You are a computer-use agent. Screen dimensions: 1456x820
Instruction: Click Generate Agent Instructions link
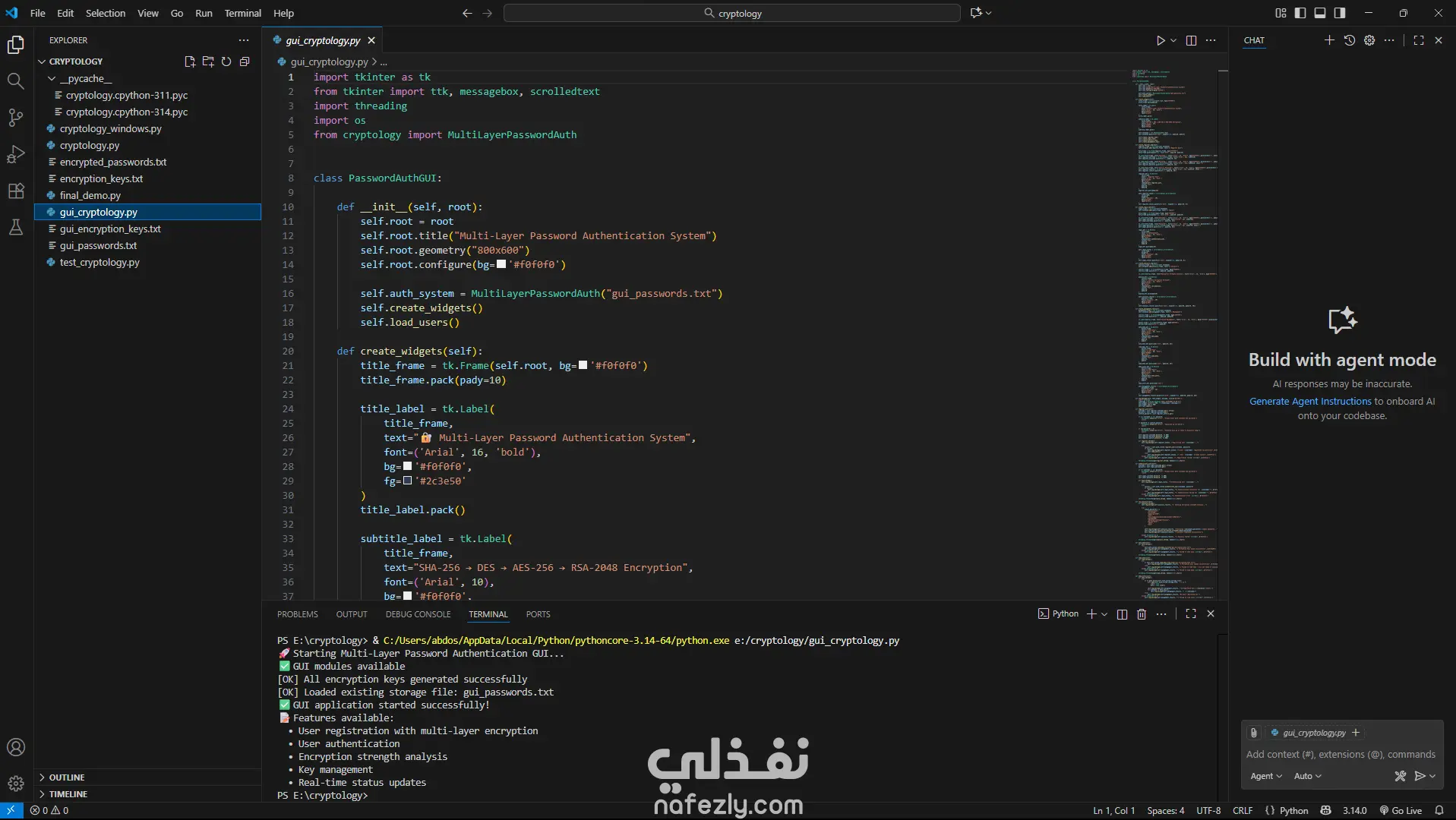point(1310,401)
